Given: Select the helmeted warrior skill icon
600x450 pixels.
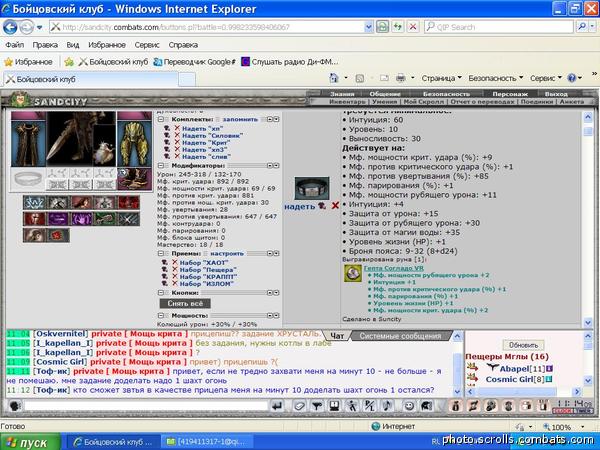Looking at the screenshot, I should pyautogui.click(x=34, y=235).
